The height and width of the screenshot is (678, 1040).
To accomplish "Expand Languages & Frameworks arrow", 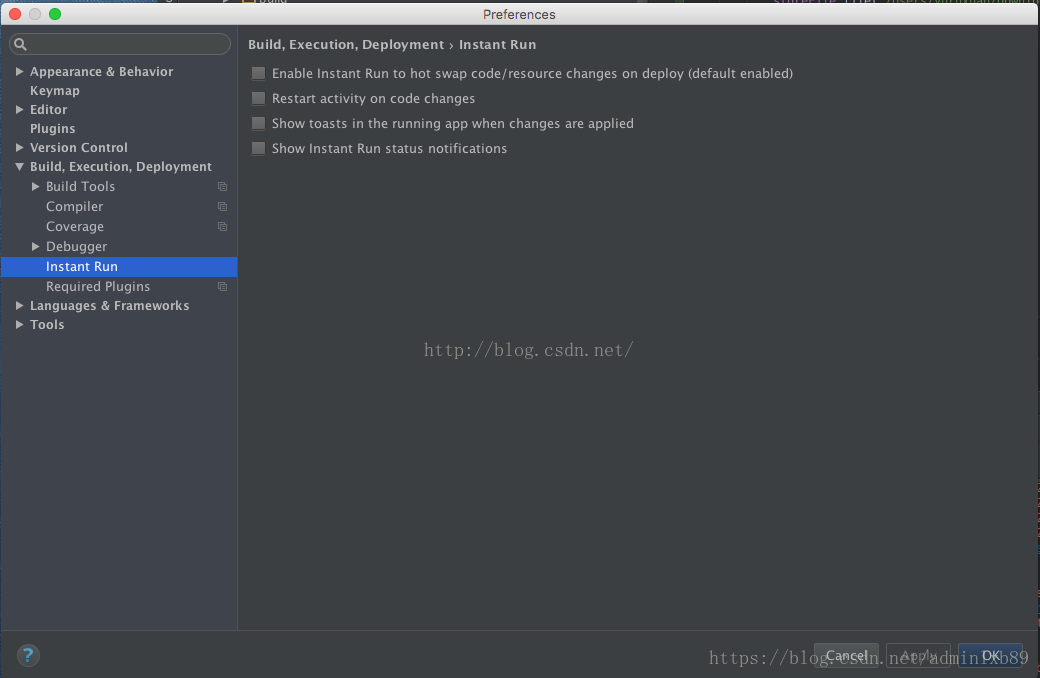I will tap(19, 305).
